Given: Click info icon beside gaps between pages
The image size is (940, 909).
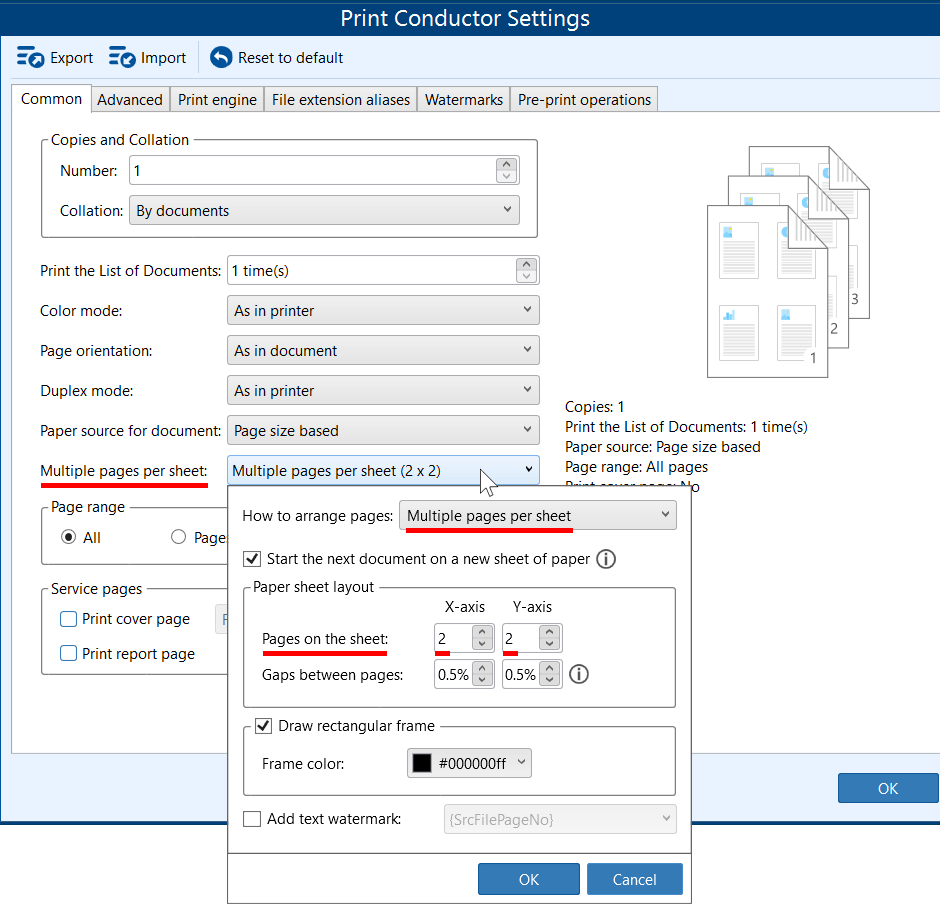Looking at the screenshot, I should click(x=578, y=674).
